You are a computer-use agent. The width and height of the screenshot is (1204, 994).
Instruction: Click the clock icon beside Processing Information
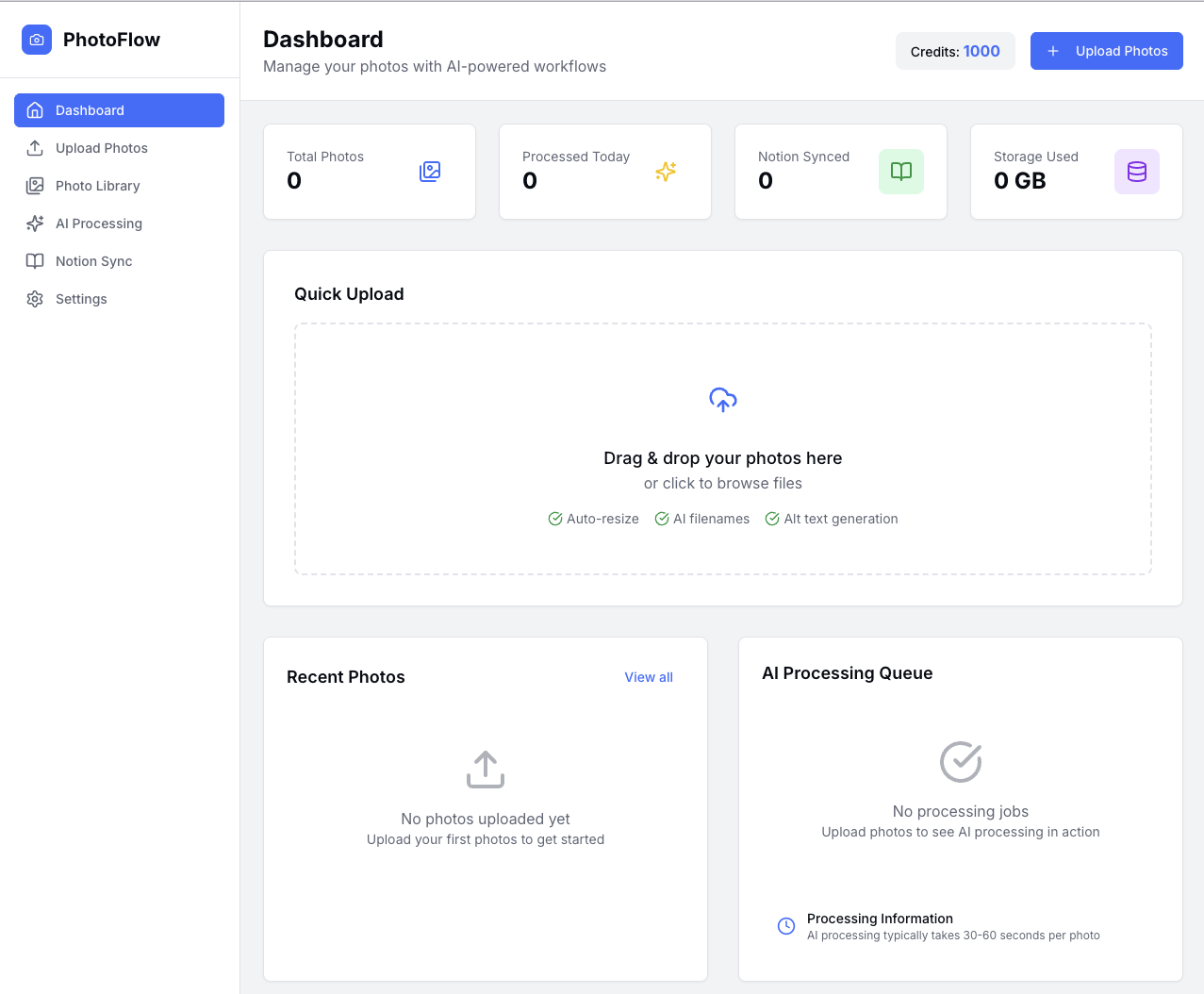(x=786, y=926)
